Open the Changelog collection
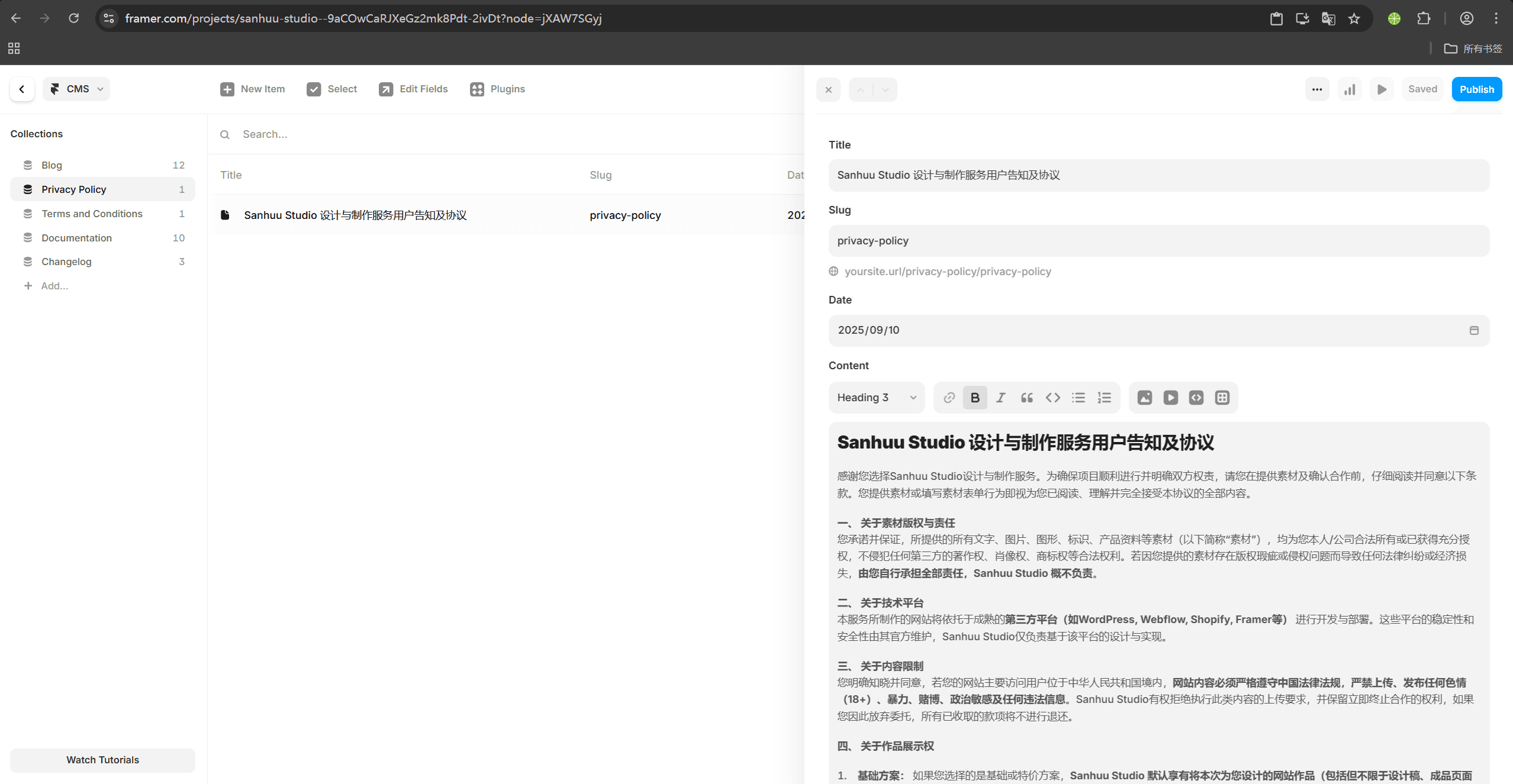The width and height of the screenshot is (1513, 784). pyautogui.click(x=66, y=262)
